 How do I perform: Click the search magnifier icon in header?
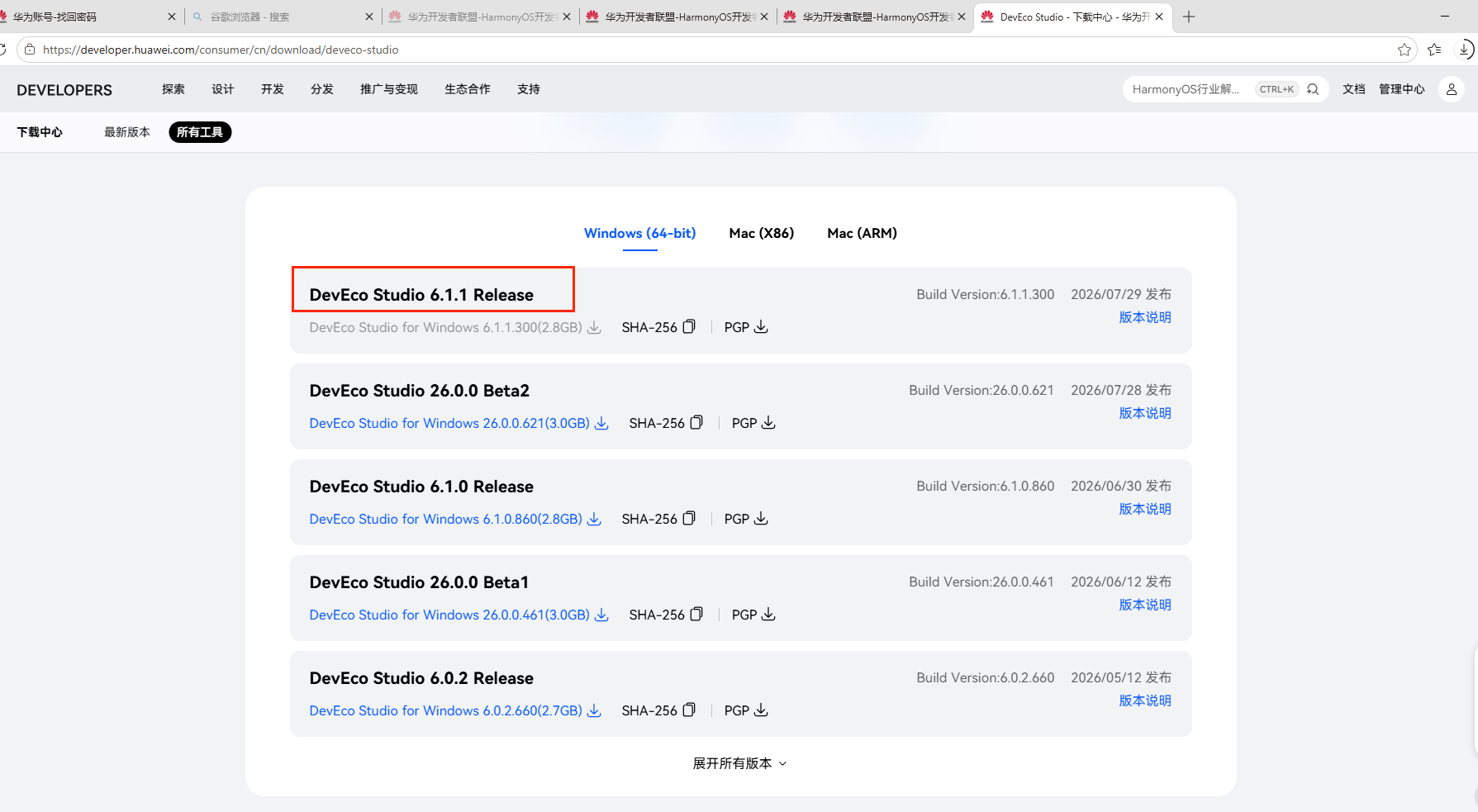pos(1313,89)
